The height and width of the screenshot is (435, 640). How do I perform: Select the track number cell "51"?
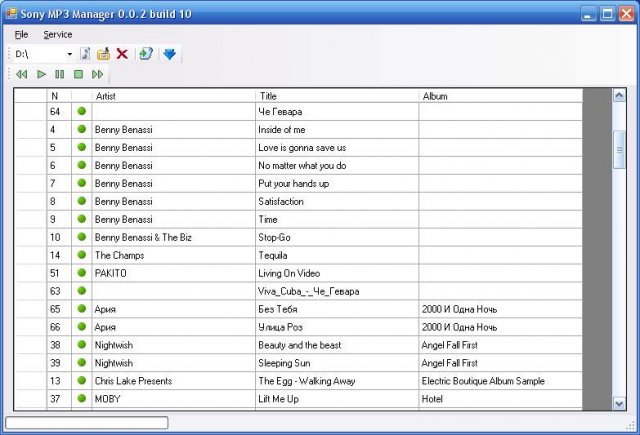59,273
